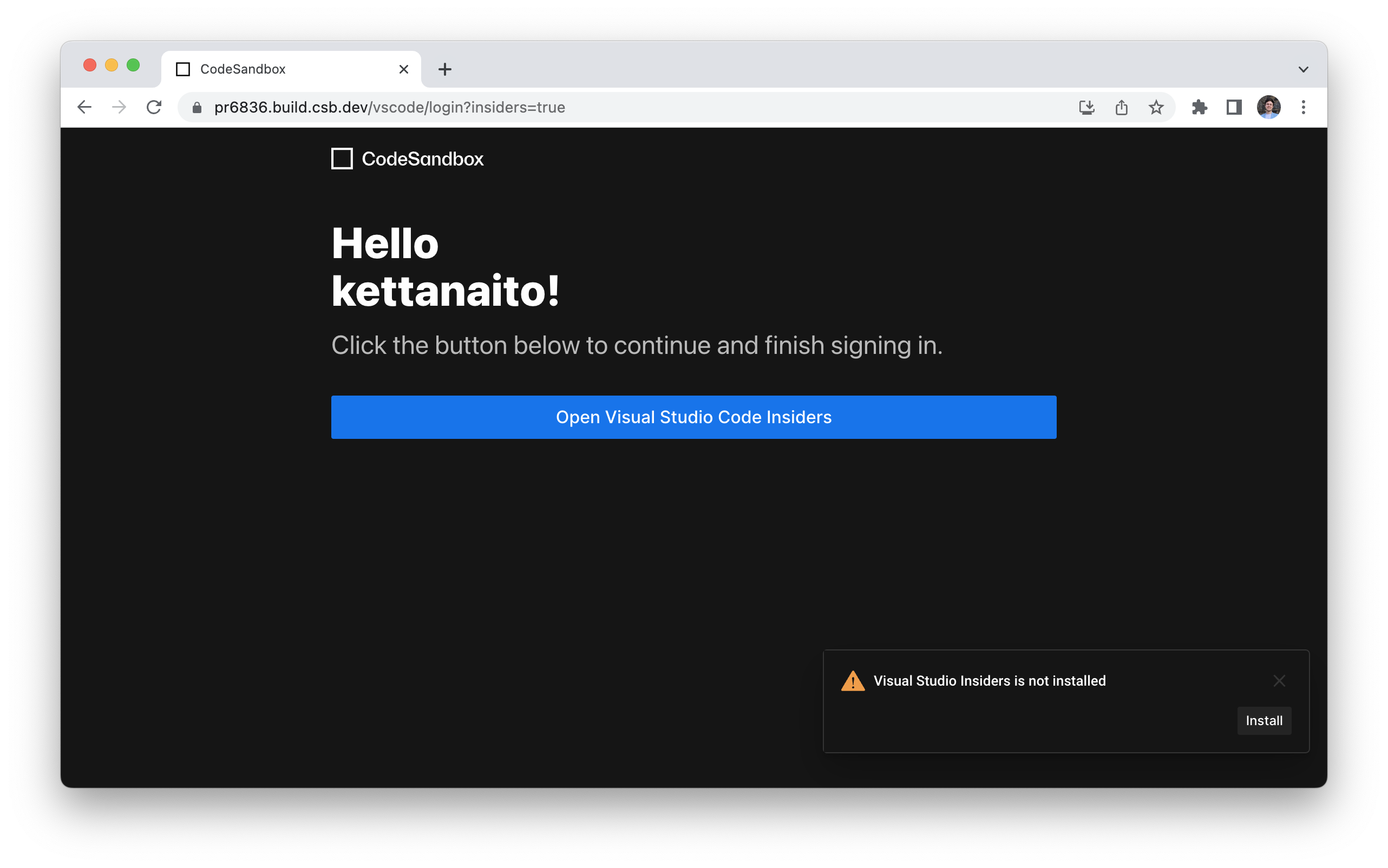Close the CodeSandbox tab

[x=404, y=69]
